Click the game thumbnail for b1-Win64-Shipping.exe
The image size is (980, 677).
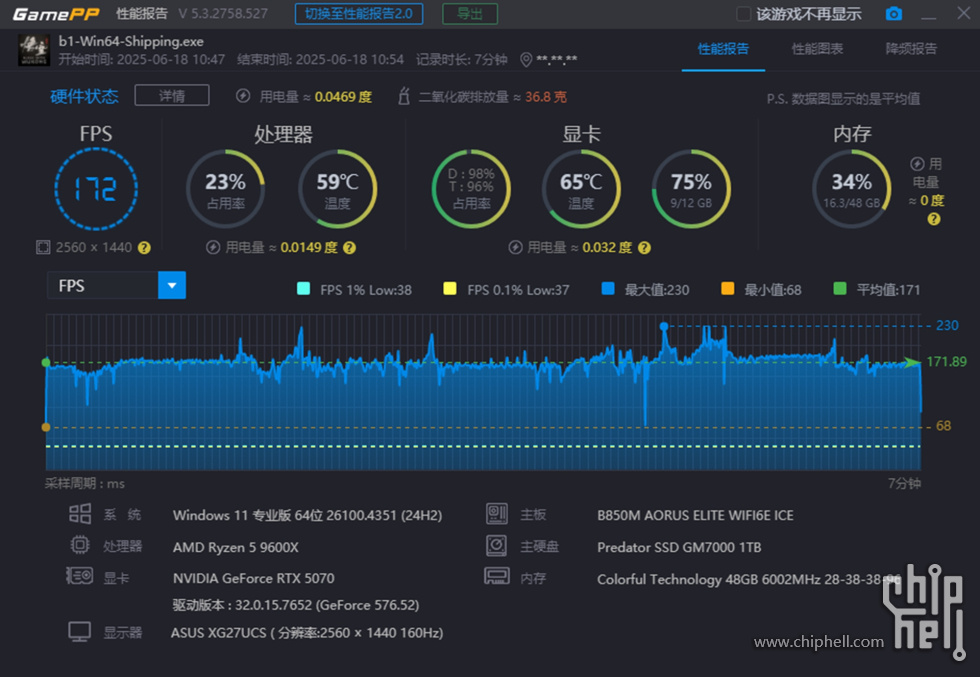click(x=34, y=50)
